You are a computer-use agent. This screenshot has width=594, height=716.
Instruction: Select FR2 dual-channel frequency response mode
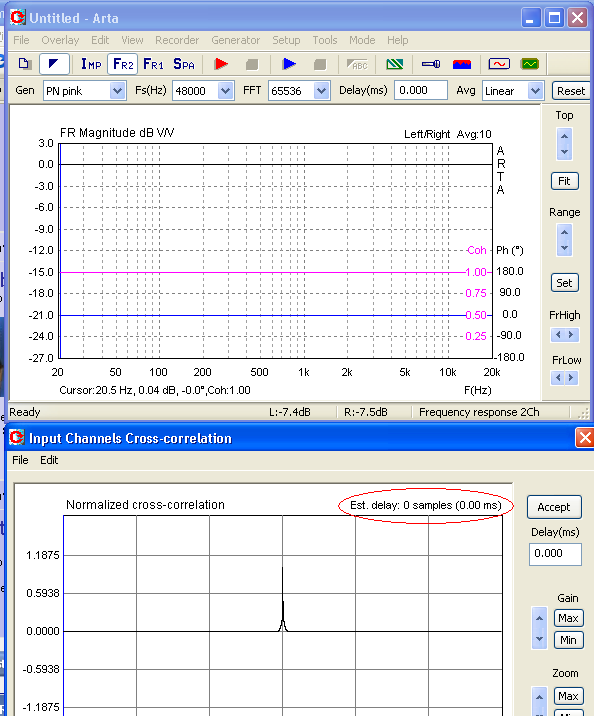point(123,64)
